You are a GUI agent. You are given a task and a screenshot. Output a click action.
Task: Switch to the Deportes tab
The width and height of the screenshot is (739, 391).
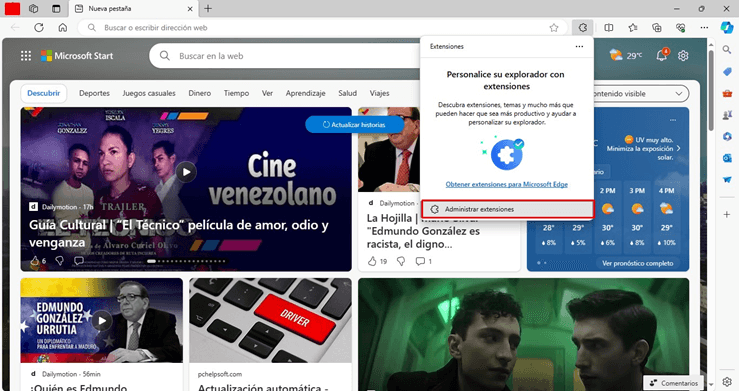(x=94, y=93)
